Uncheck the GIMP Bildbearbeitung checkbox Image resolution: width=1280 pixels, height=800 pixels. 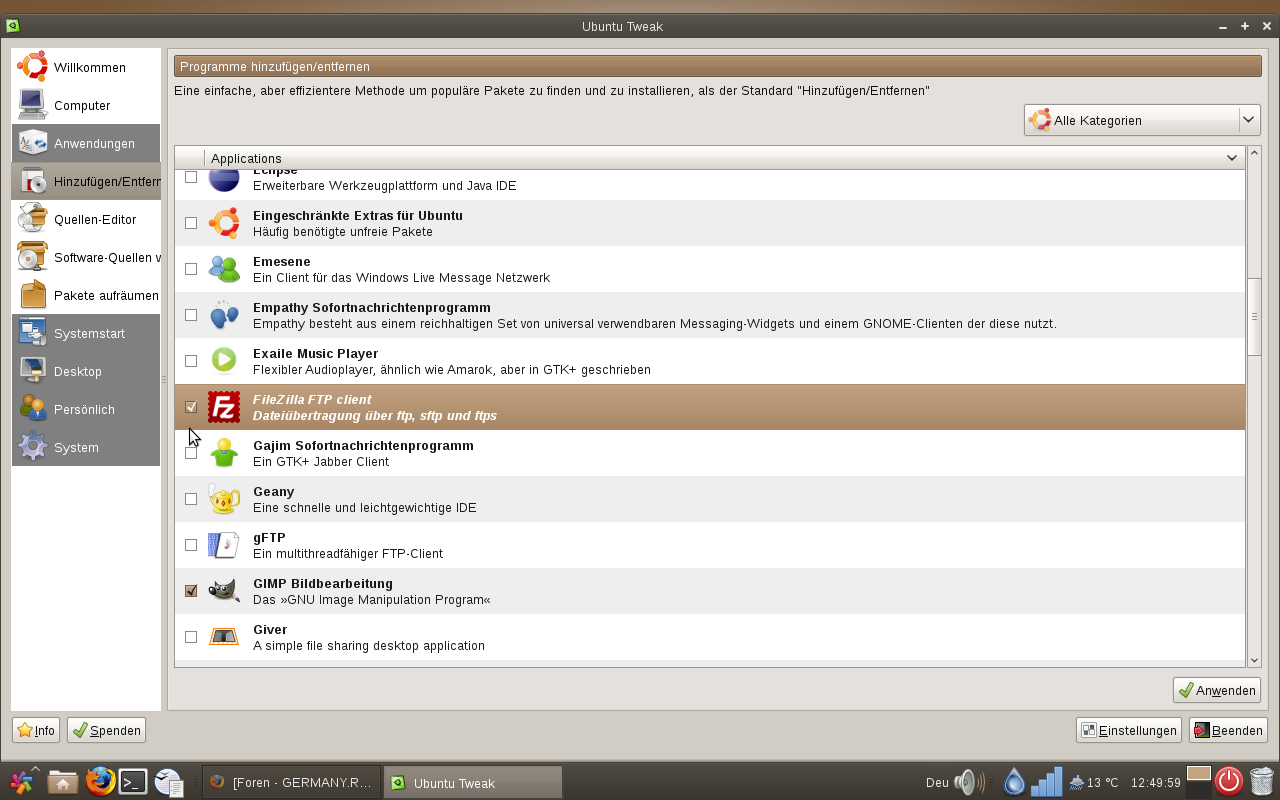click(x=191, y=591)
